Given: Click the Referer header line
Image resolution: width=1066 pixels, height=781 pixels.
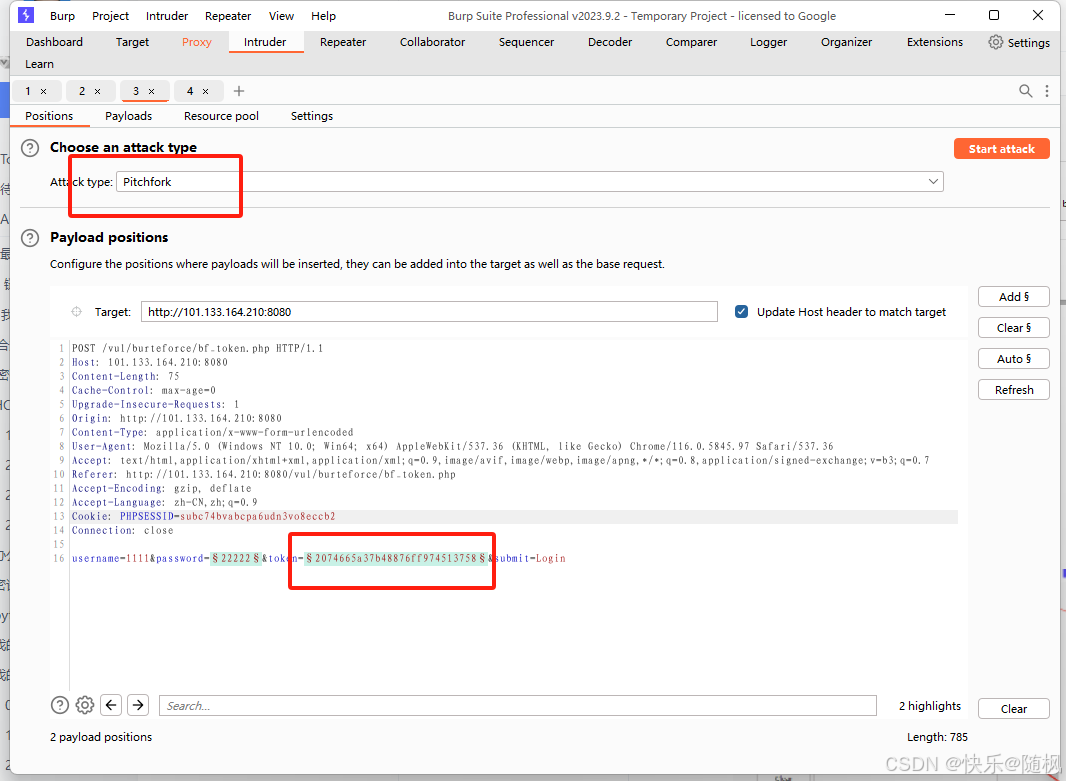Looking at the screenshot, I should pyautogui.click(x=264, y=474).
